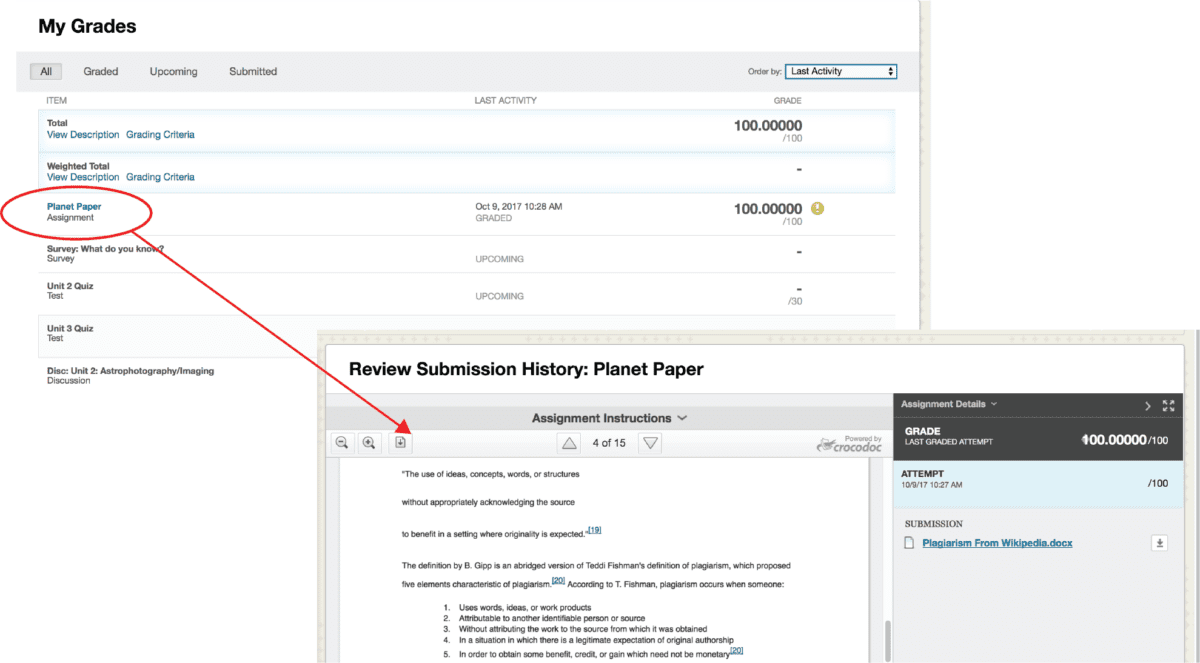Click download icon beside Plagiarism From Wikipedia.docx
Screen dimensions: 1200x663
click(x=1160, y=543)
